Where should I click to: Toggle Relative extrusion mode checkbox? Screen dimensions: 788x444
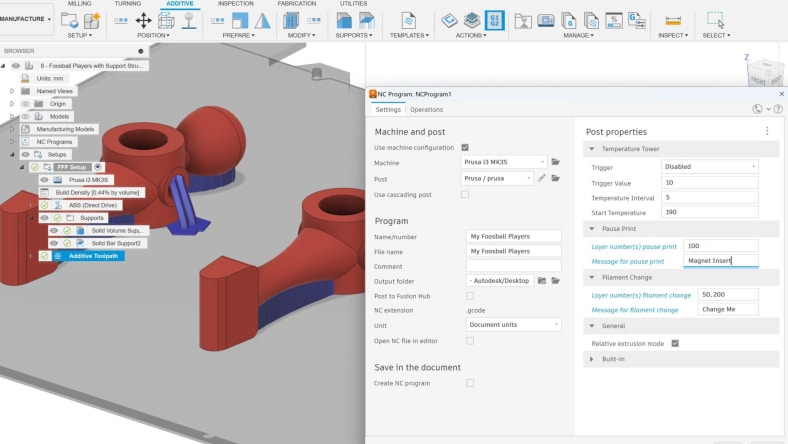click(x=675, y=343)
